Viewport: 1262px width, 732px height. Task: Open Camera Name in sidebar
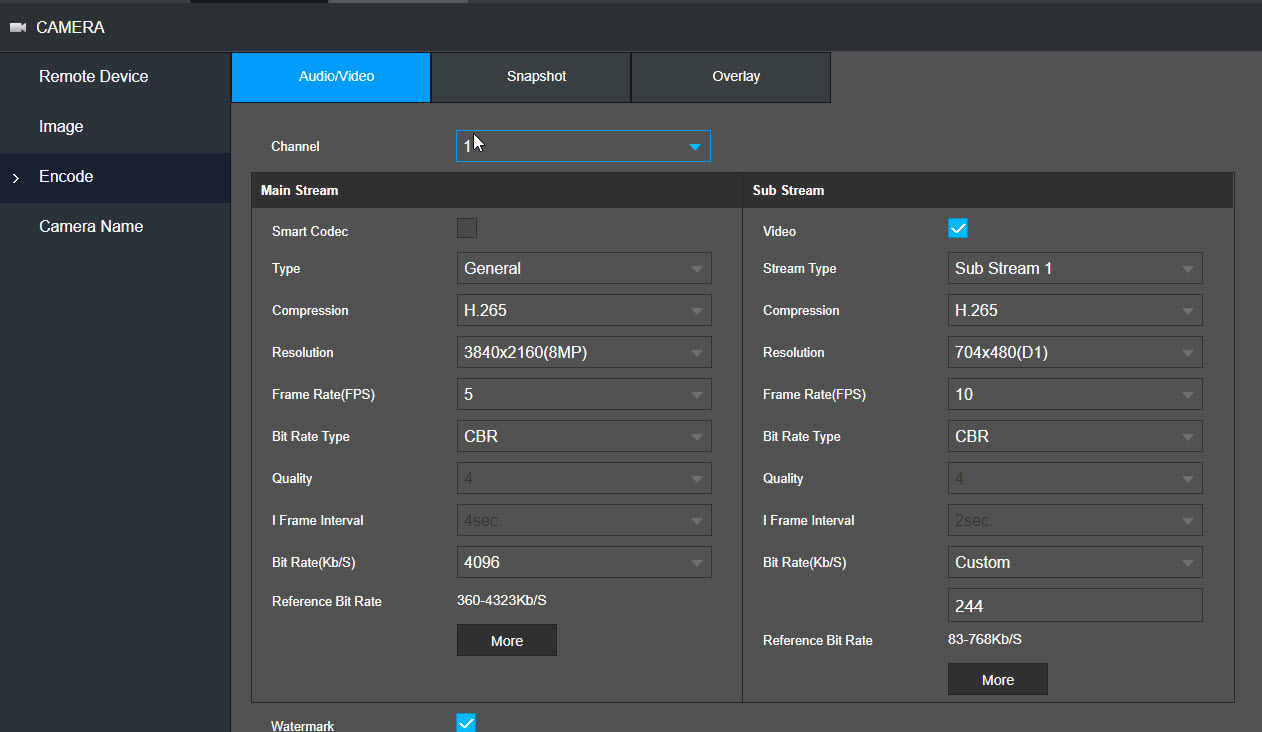pyautogui.click(x=115, y=227)
